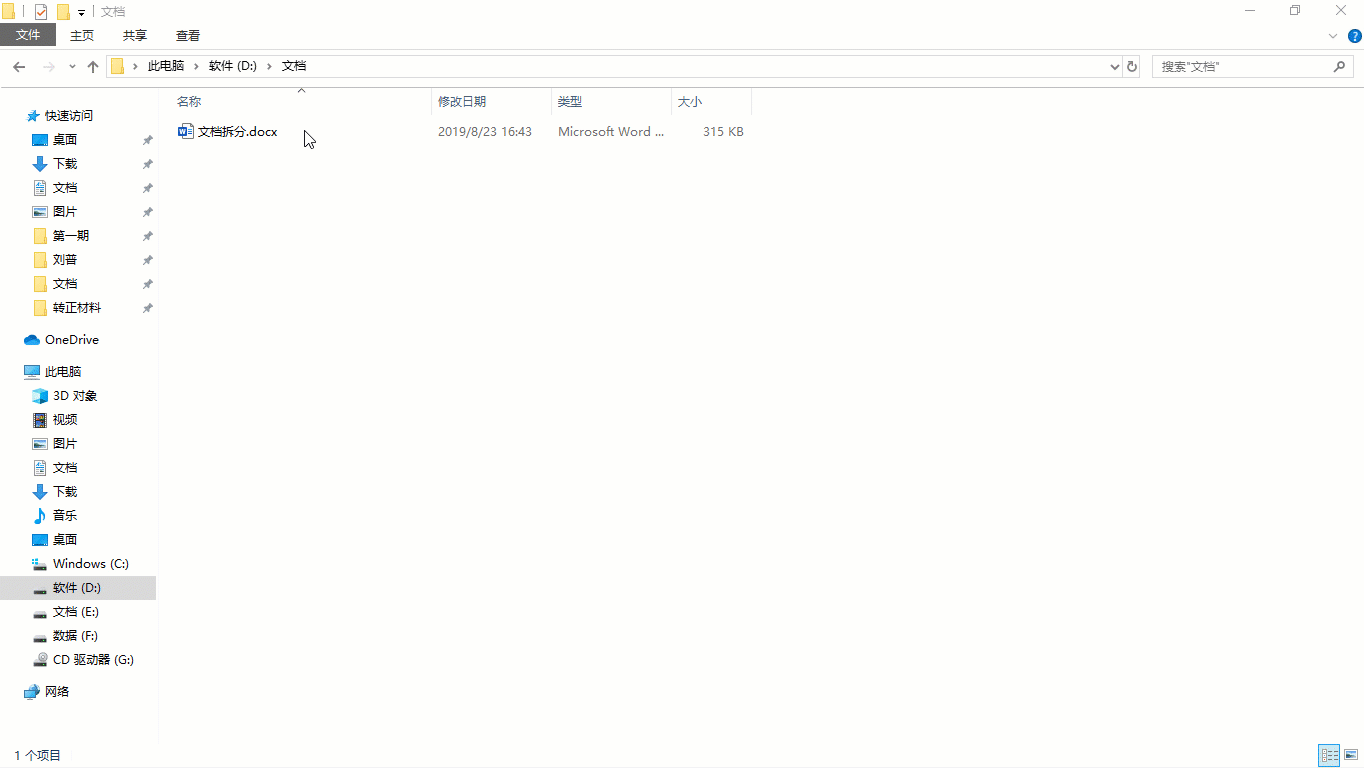Open recent locations dropdown arrow
This screenshot has width=1364, height=768.
point(72,67)
